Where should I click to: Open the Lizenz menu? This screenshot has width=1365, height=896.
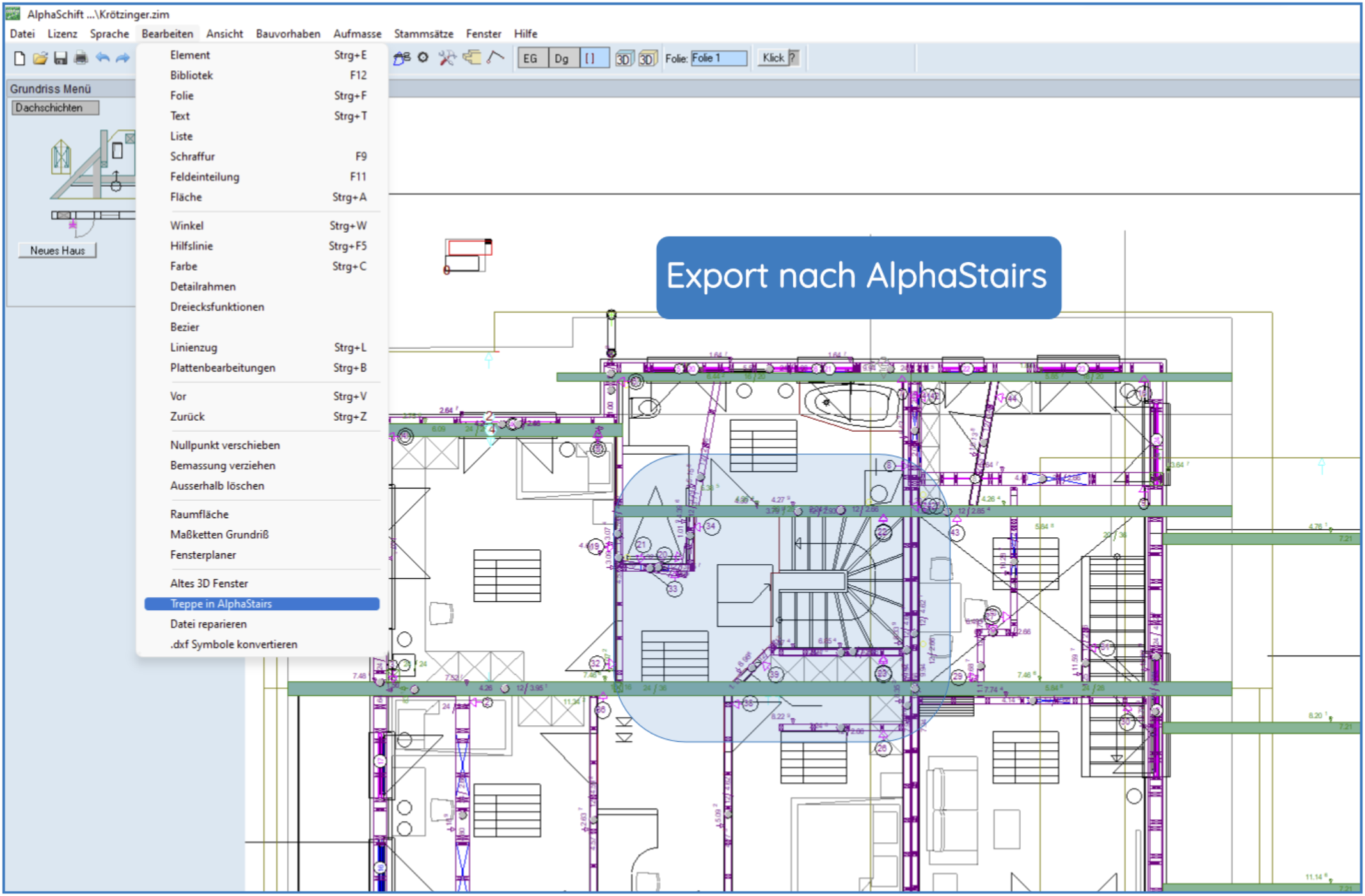[62, 34]
